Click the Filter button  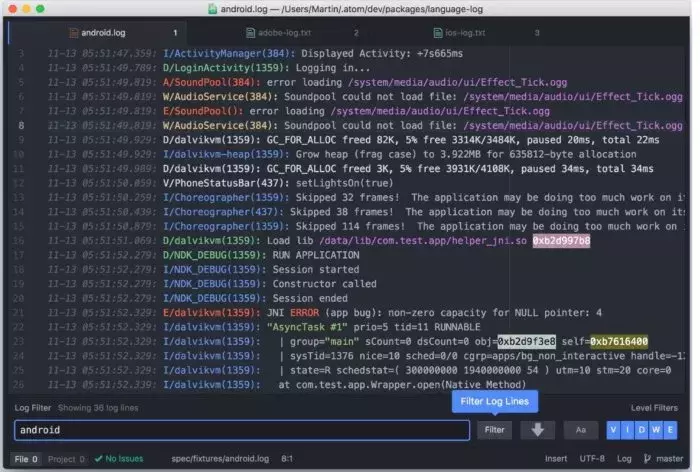click(x=494, y=430)
